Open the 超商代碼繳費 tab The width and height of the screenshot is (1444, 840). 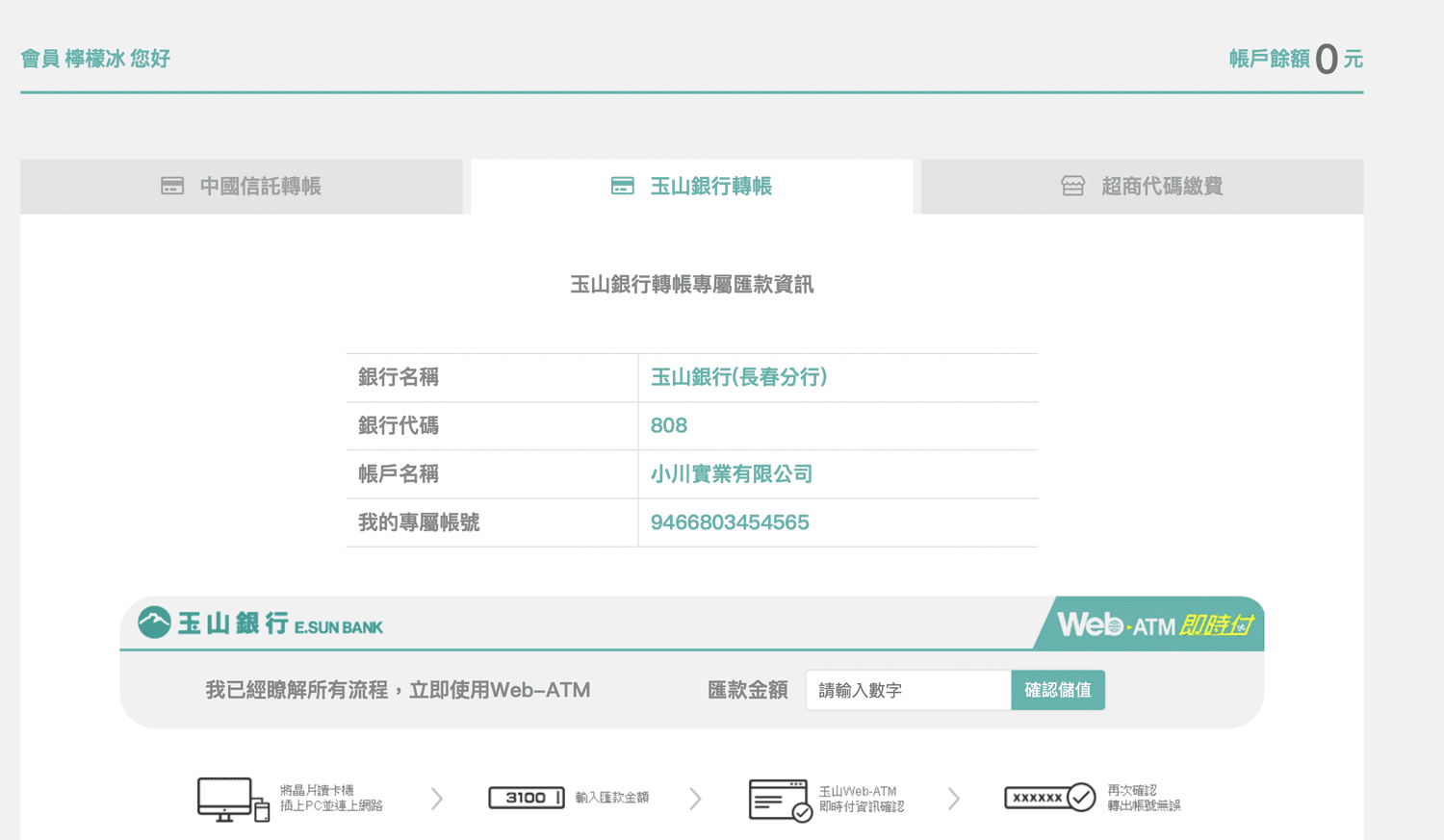coord(1142,187)
